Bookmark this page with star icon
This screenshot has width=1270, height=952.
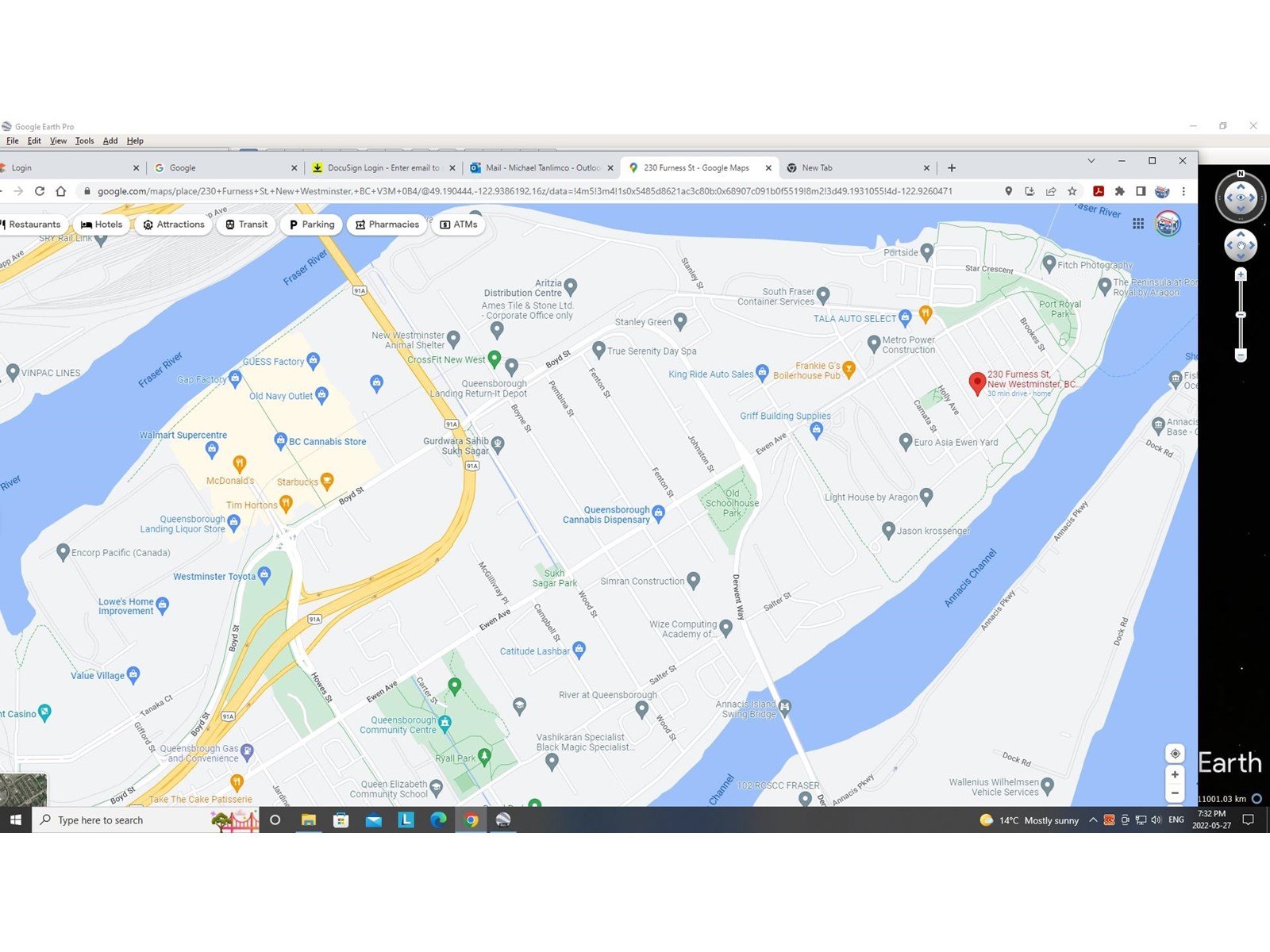1072,191
